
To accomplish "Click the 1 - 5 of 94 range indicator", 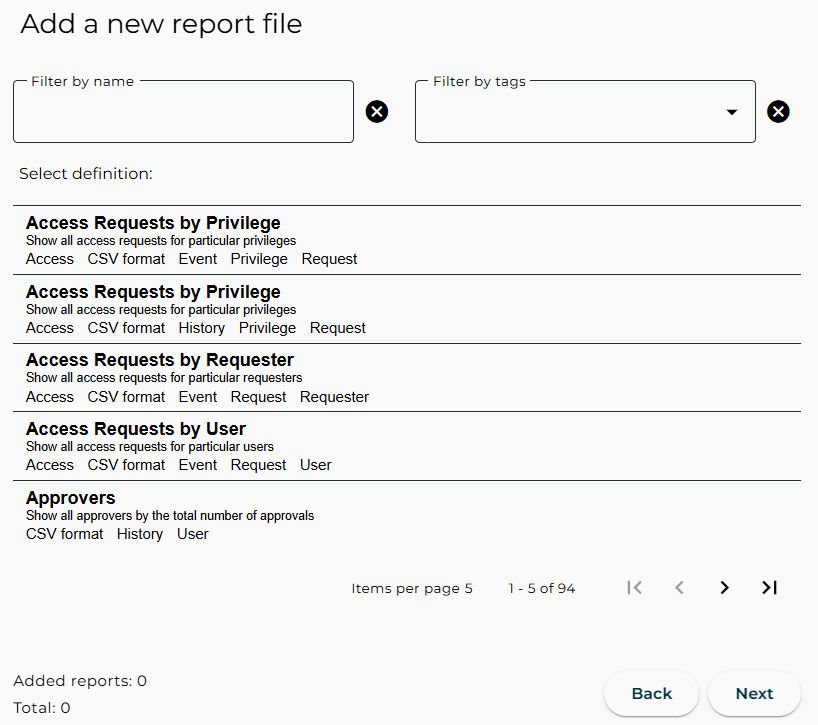I will [542, 588].
